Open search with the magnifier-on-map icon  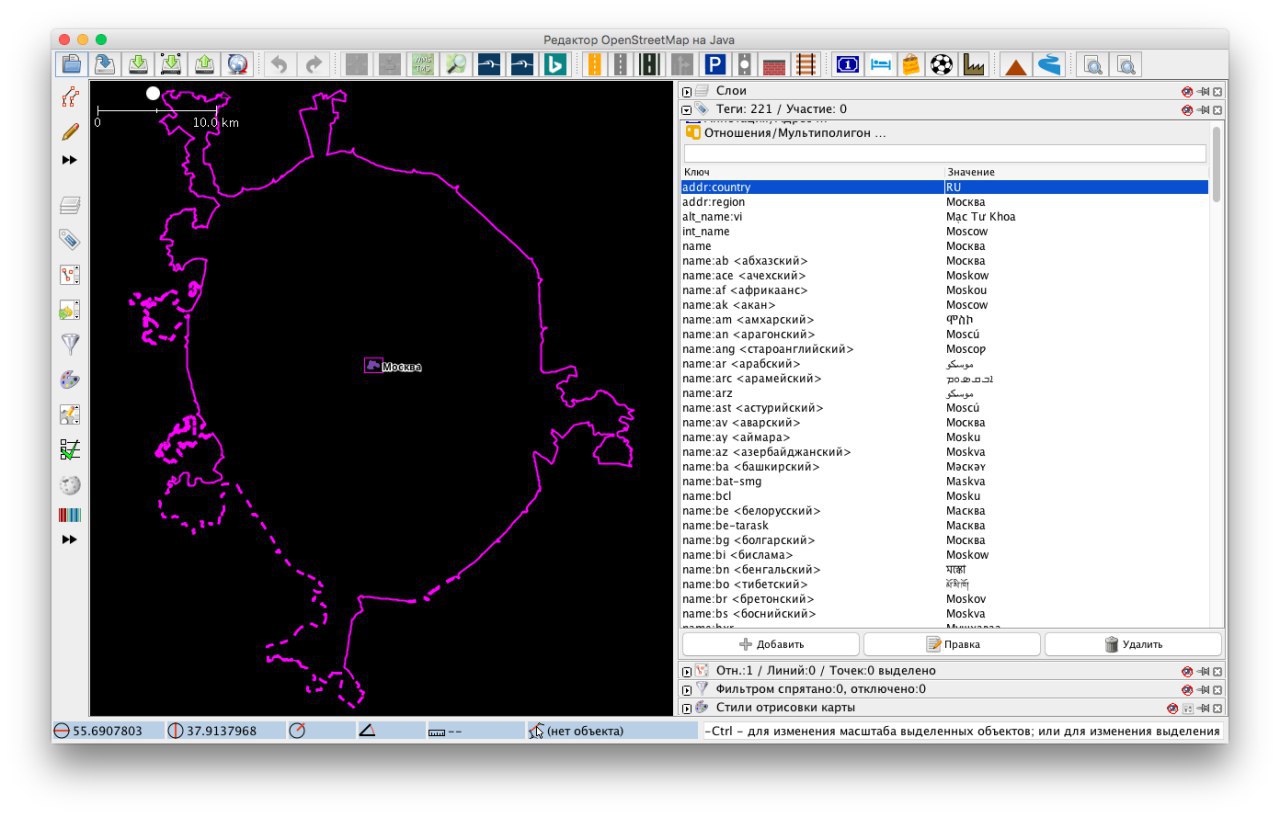[x=456, y=64]
